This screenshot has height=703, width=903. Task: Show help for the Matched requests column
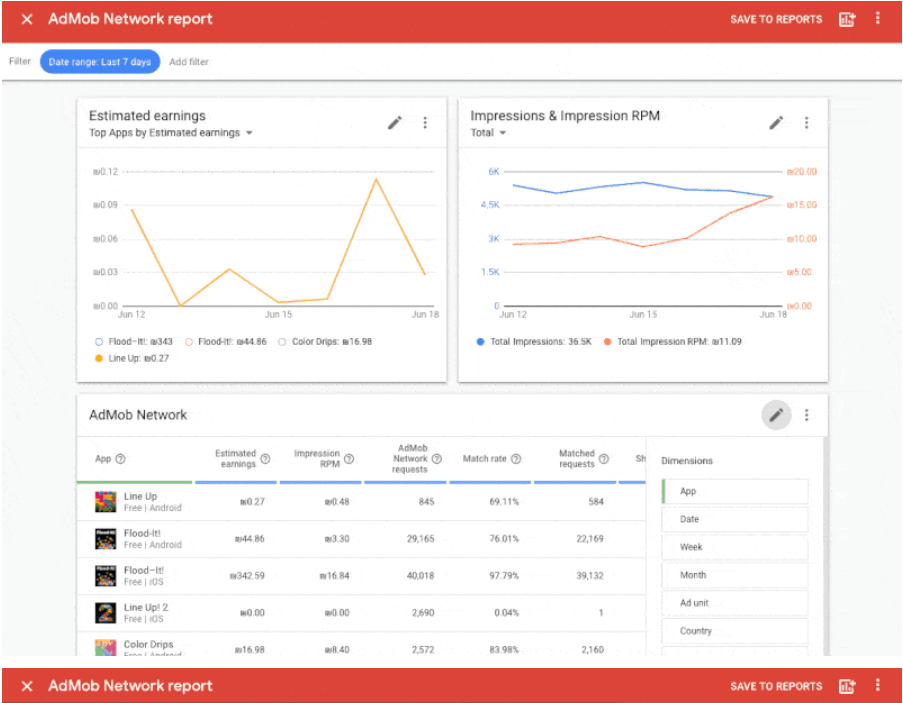click(x=603, y=459)
